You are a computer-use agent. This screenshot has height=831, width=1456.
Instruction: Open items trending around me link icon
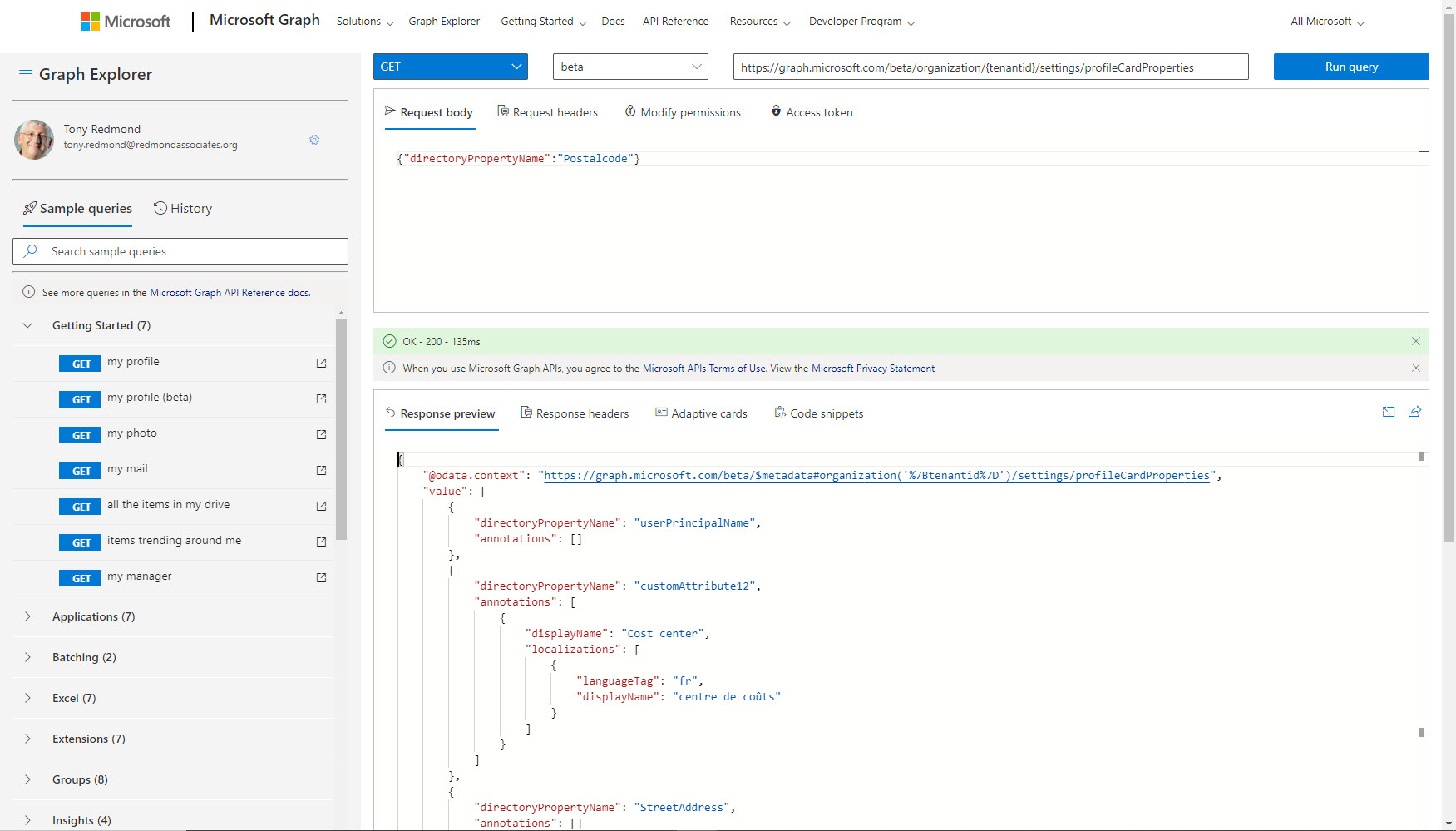(321, 542)
